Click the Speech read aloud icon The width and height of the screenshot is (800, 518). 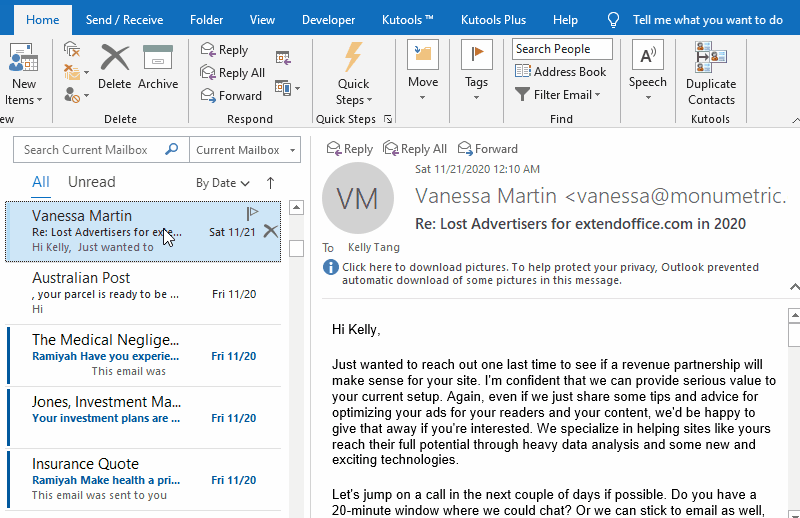tap(647, 54)
